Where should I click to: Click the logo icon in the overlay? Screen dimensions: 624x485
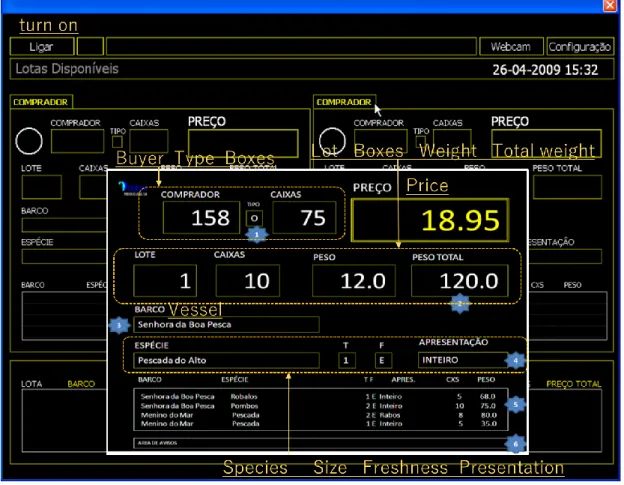pos(133,189)
